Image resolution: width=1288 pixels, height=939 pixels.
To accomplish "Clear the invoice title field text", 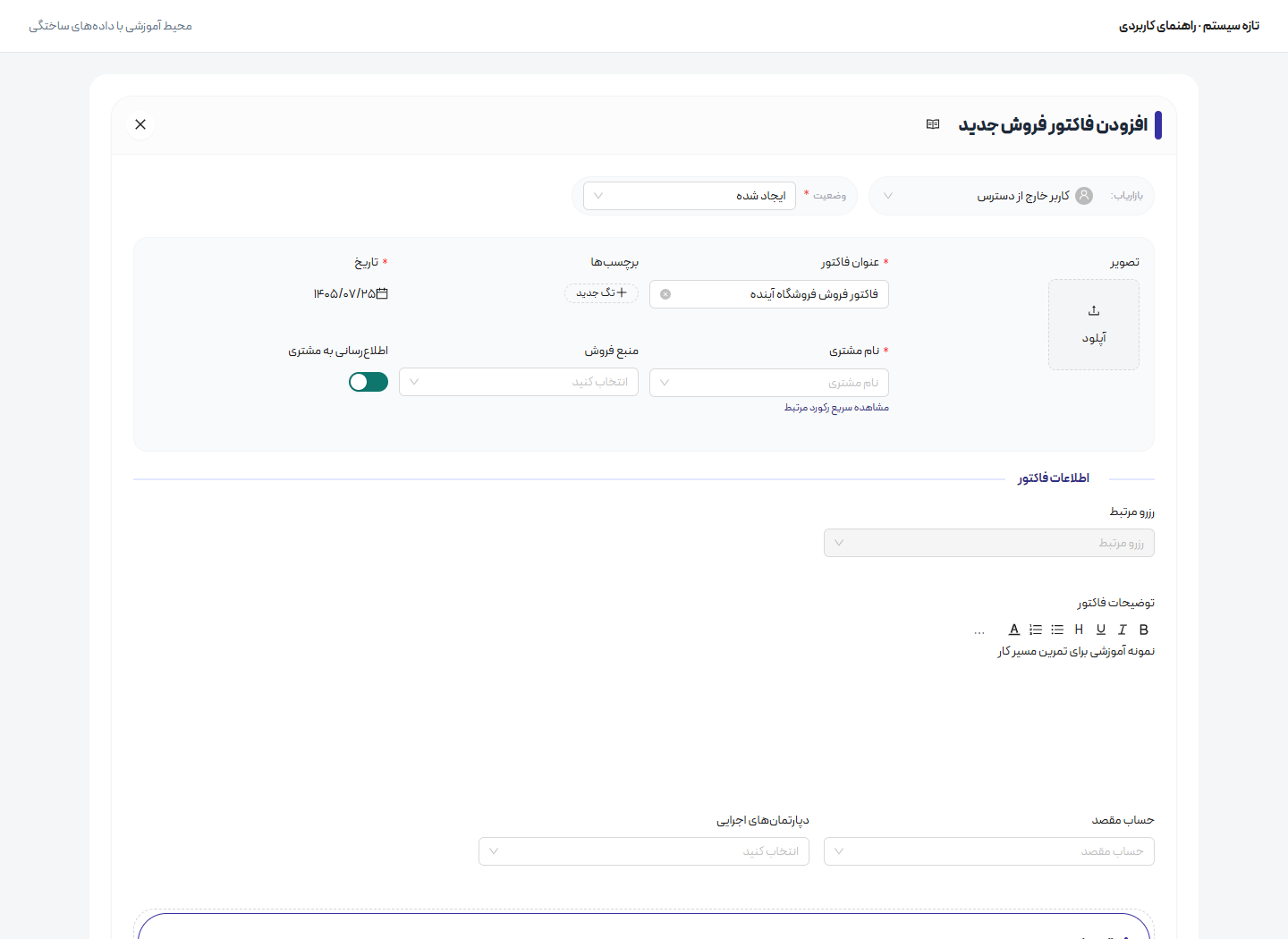I will pyautogui.click(x=665, y=294).
